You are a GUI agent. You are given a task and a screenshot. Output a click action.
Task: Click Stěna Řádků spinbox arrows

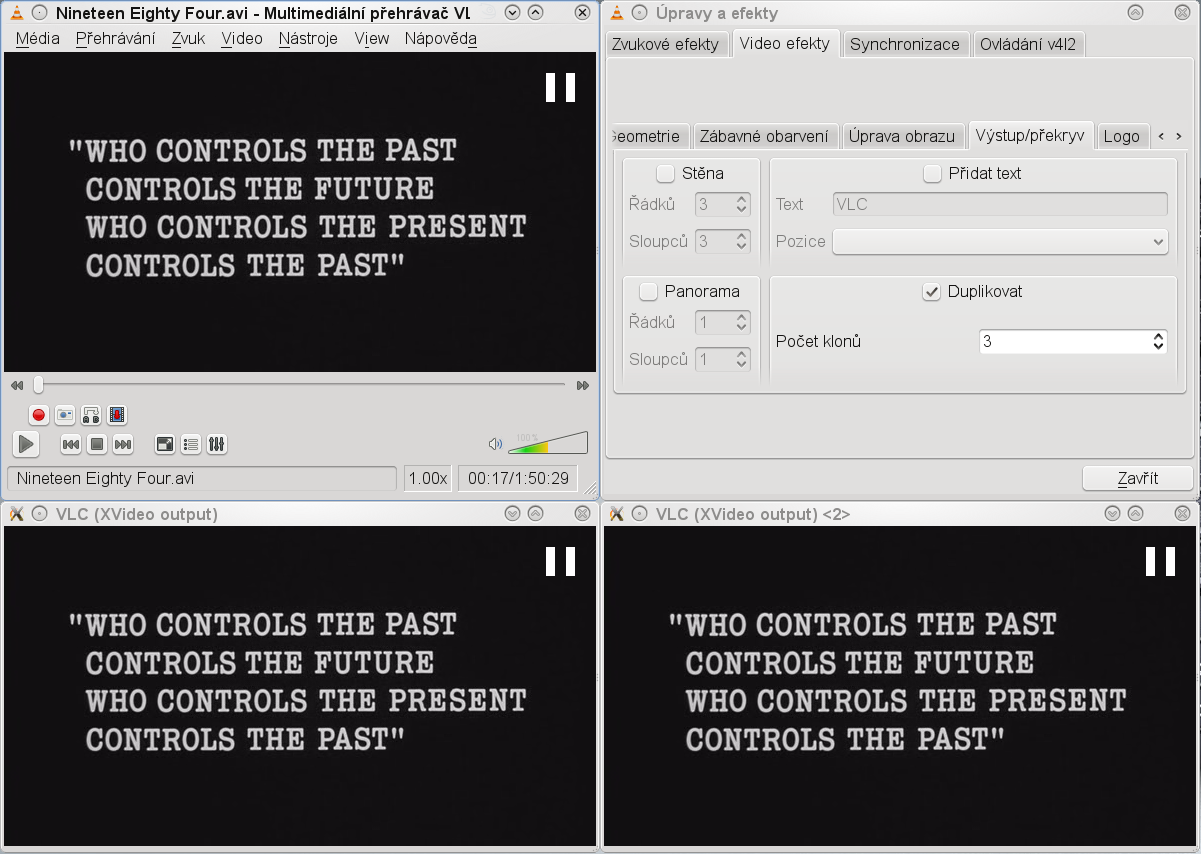[x=741, y=204]
